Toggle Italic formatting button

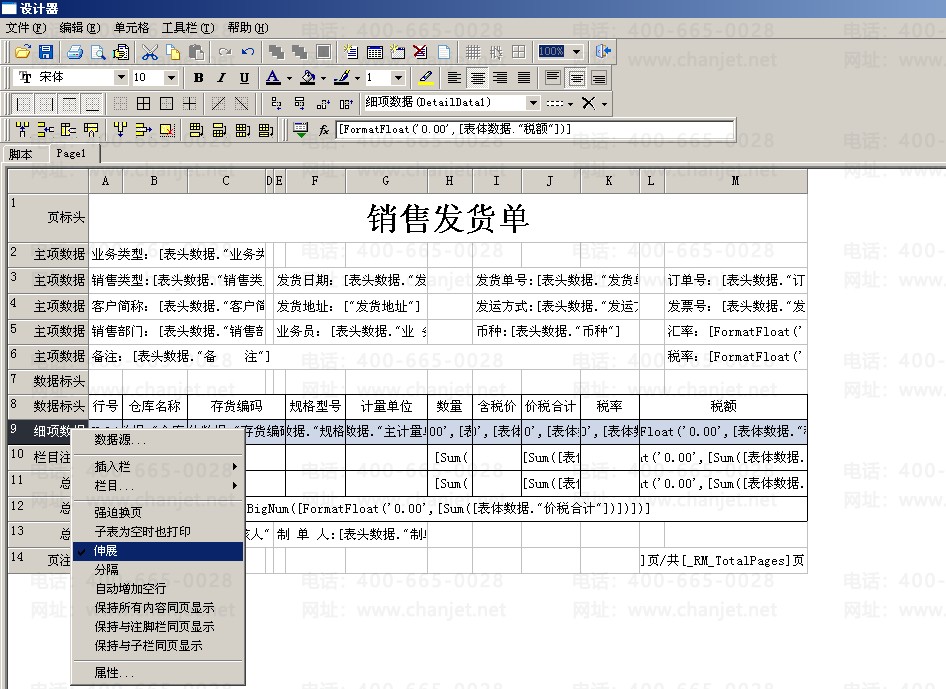pyautogui.click(x=221, y=78)
